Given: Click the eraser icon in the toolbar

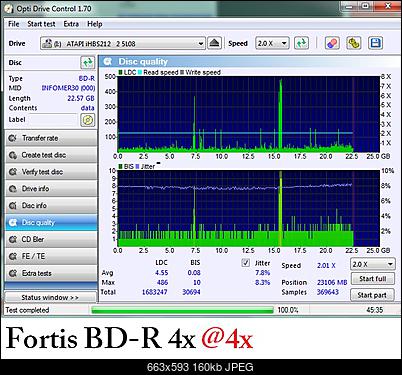Looking at the screenshot, I should click(332, 43).
